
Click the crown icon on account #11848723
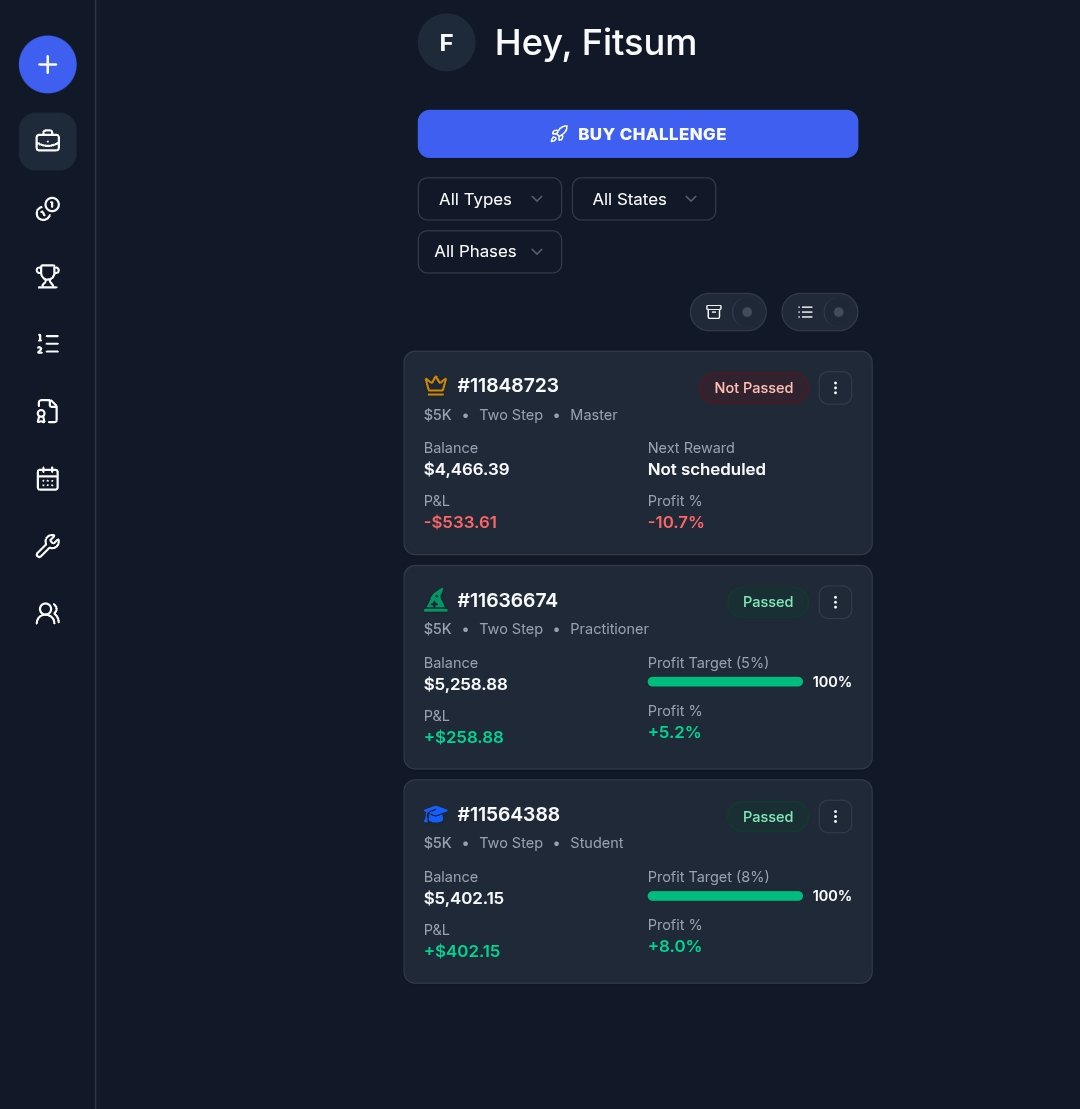(x=436, y=385)
